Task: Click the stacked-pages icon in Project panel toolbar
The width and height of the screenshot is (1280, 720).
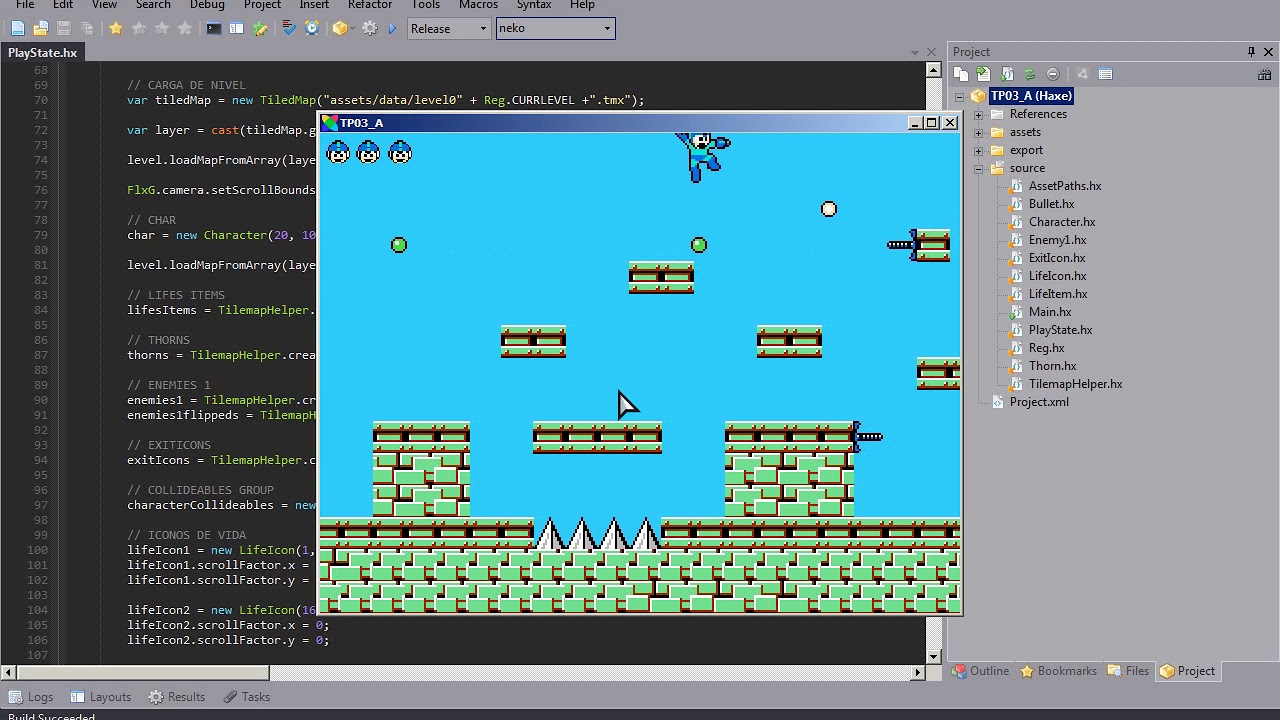Action: [961, 74]
